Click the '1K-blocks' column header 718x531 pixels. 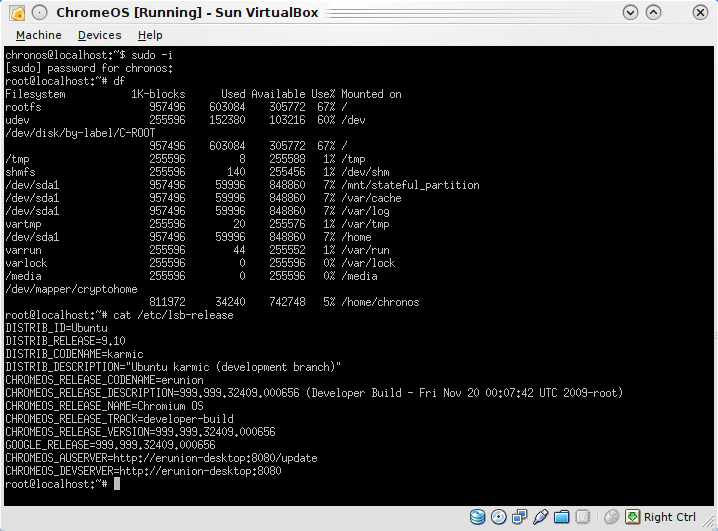coord(158,94)
